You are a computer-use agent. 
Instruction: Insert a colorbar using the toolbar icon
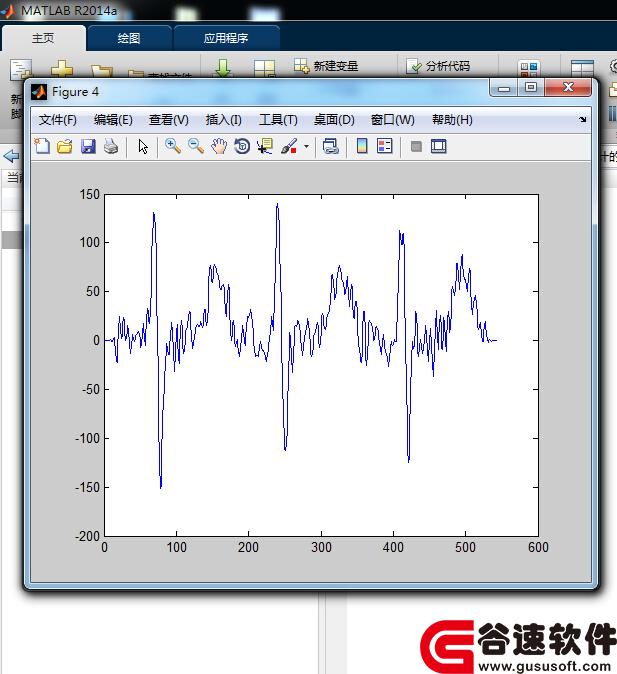[x=362, y=147]
